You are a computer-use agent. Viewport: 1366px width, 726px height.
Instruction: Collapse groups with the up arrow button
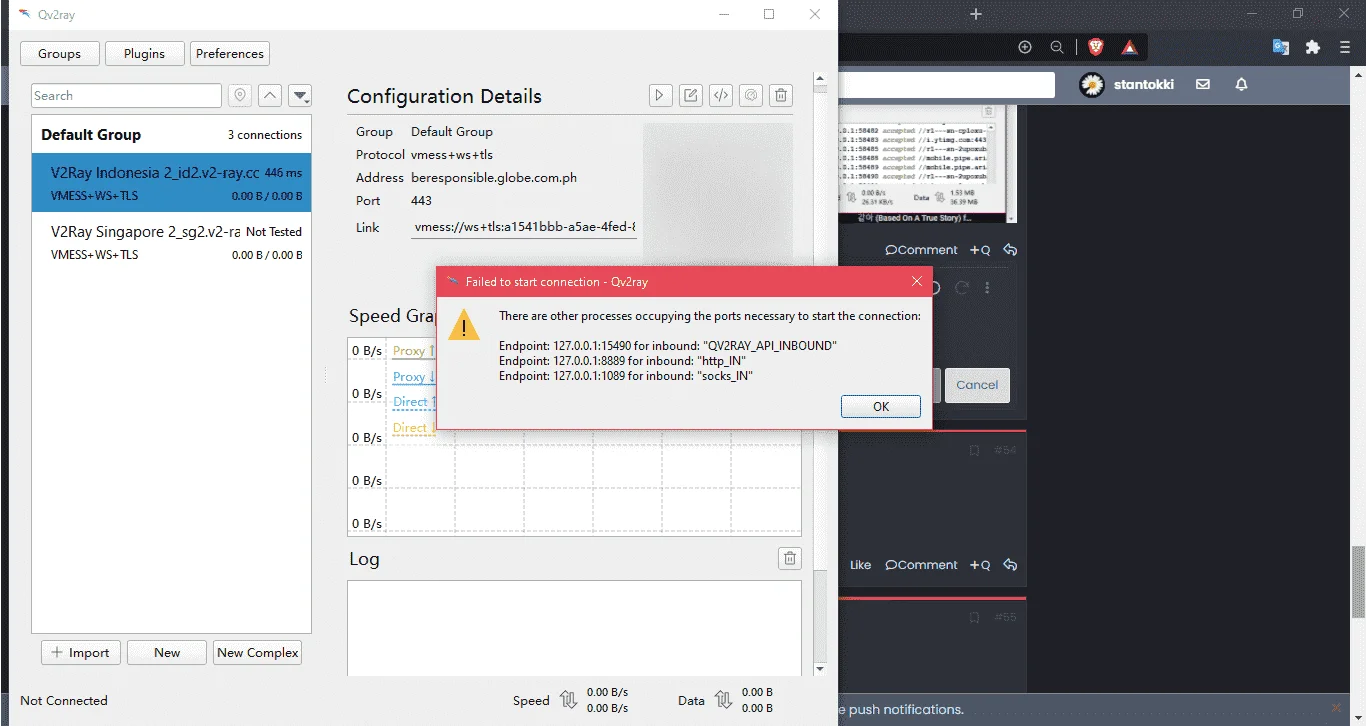coord(270,95)
